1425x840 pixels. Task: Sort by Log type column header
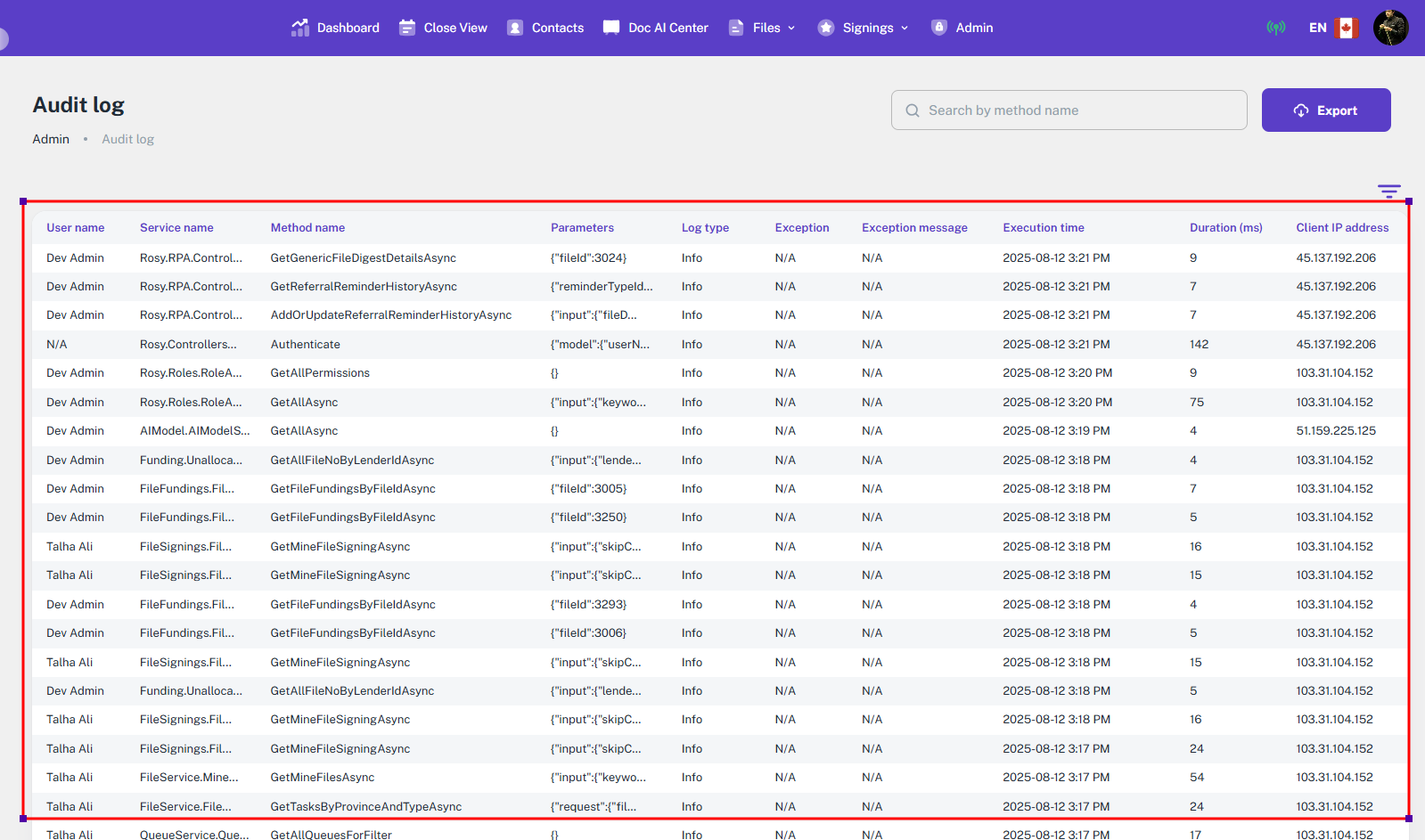(x=705, y=228)
